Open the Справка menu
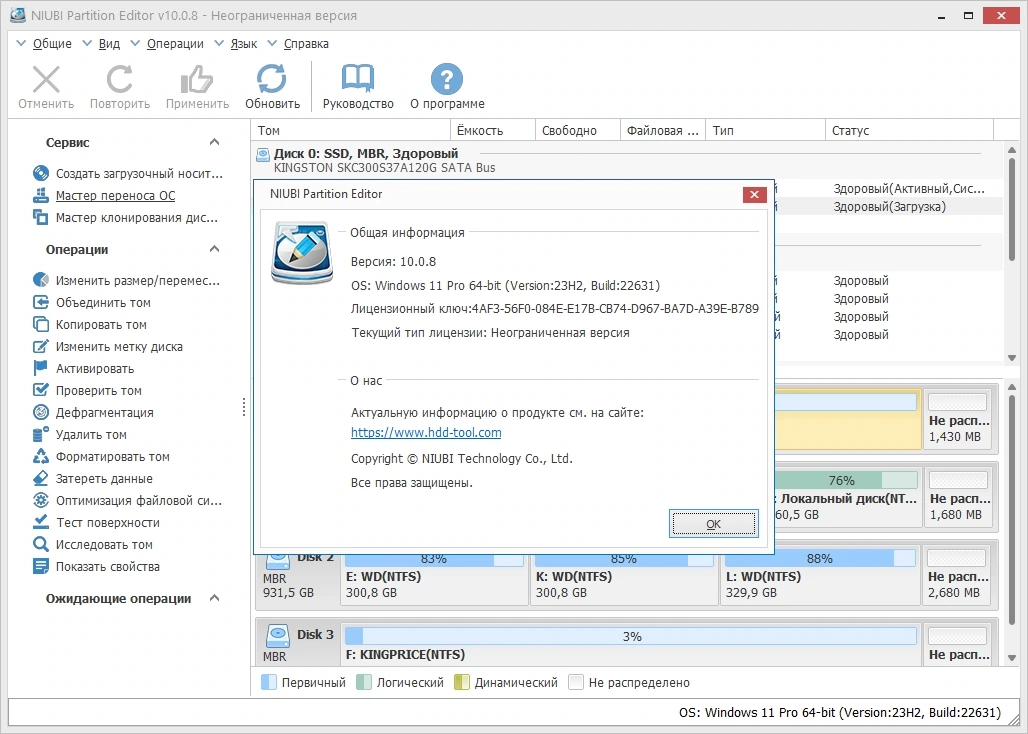The width and height of the screenshot is (1028, 734). pos(306,43)
